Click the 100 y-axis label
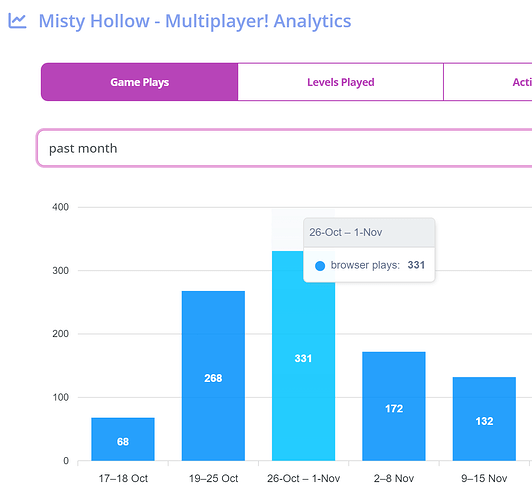This screenshot has height=500, width=532. [60, 397]
